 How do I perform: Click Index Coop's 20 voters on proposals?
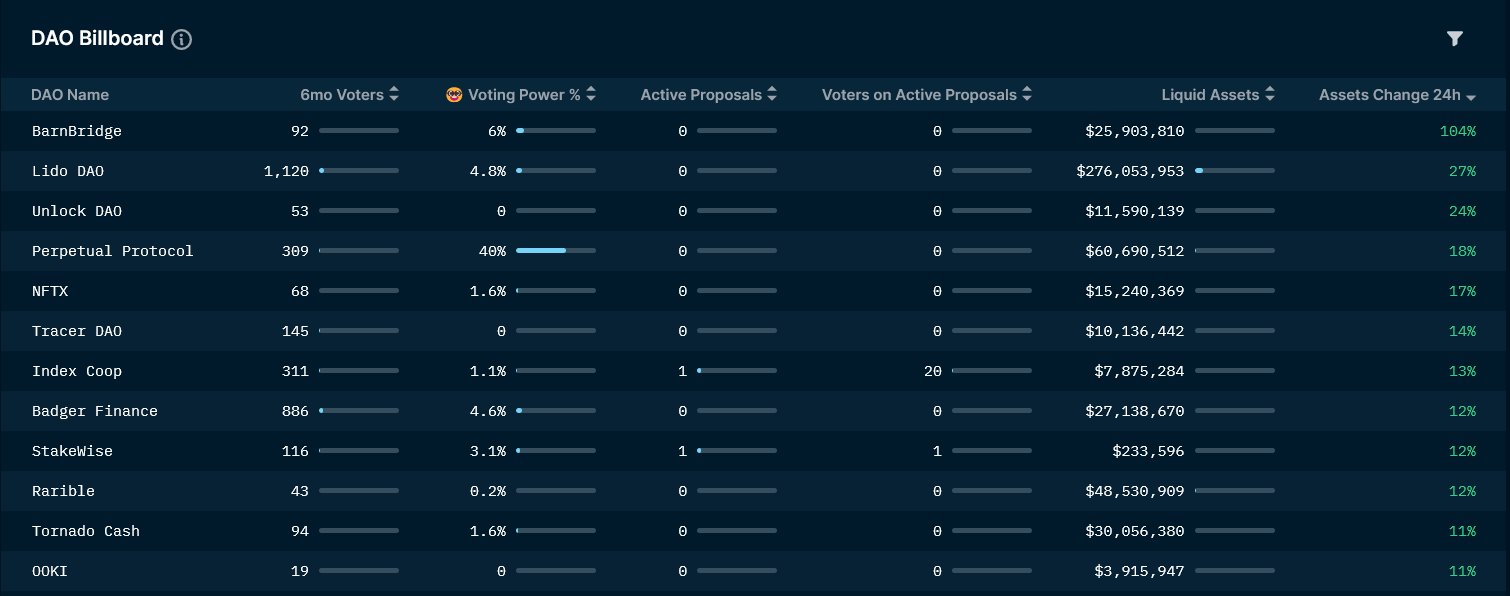tap(933, 371)
